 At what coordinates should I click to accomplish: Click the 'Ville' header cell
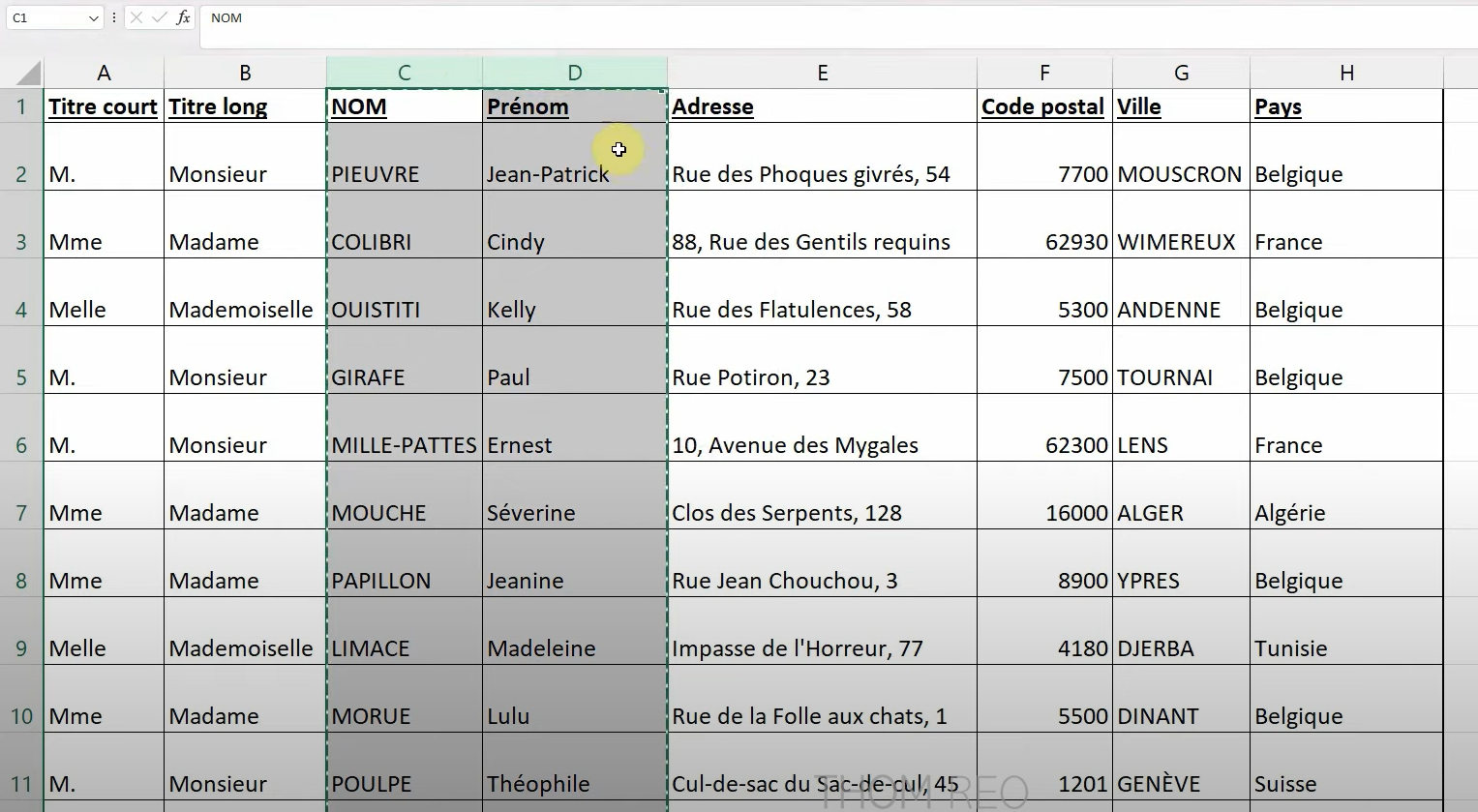(1181, 106)
